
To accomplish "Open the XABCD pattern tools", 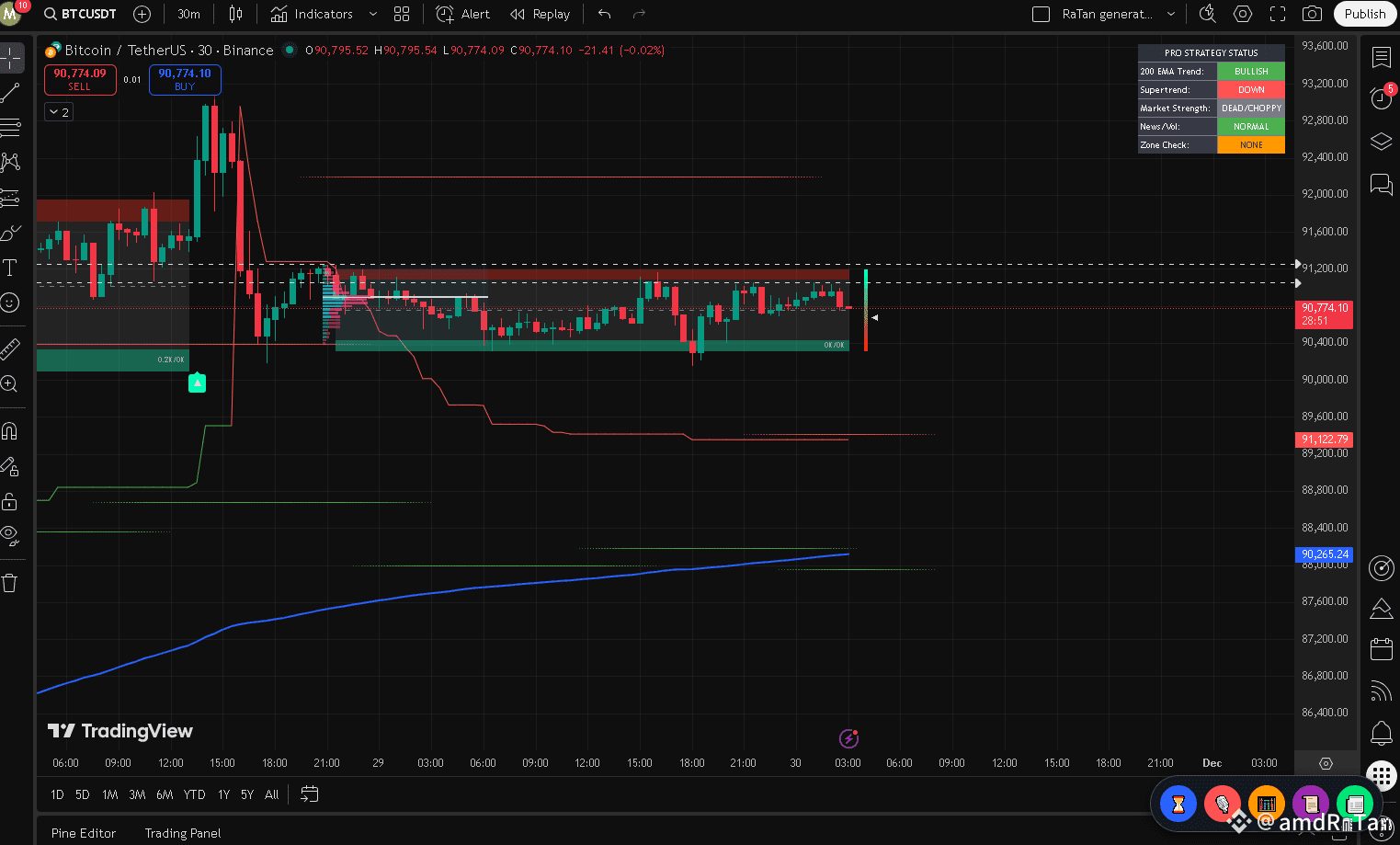I will pos(11,162).
